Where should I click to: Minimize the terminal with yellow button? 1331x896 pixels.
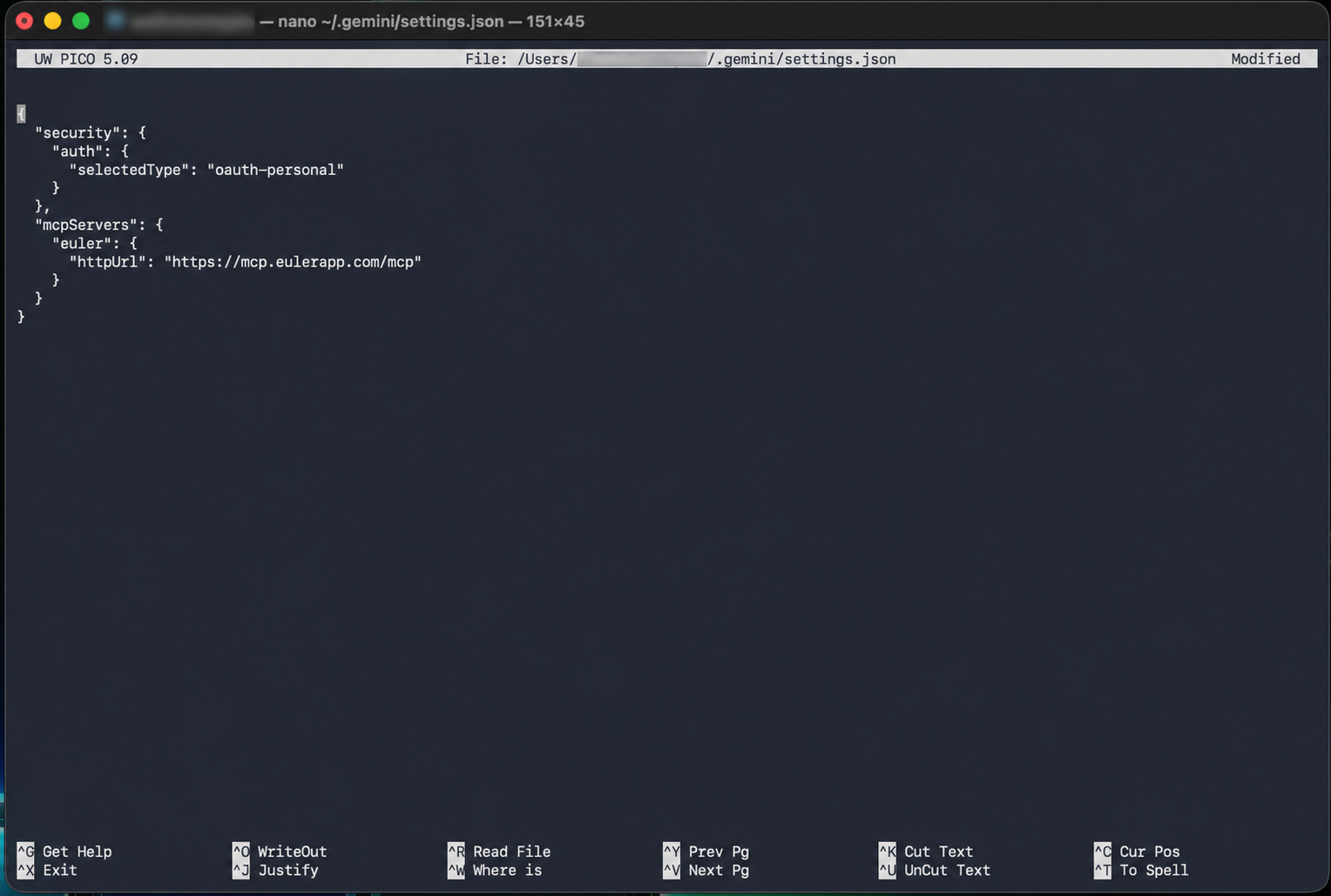click(52, 21)
